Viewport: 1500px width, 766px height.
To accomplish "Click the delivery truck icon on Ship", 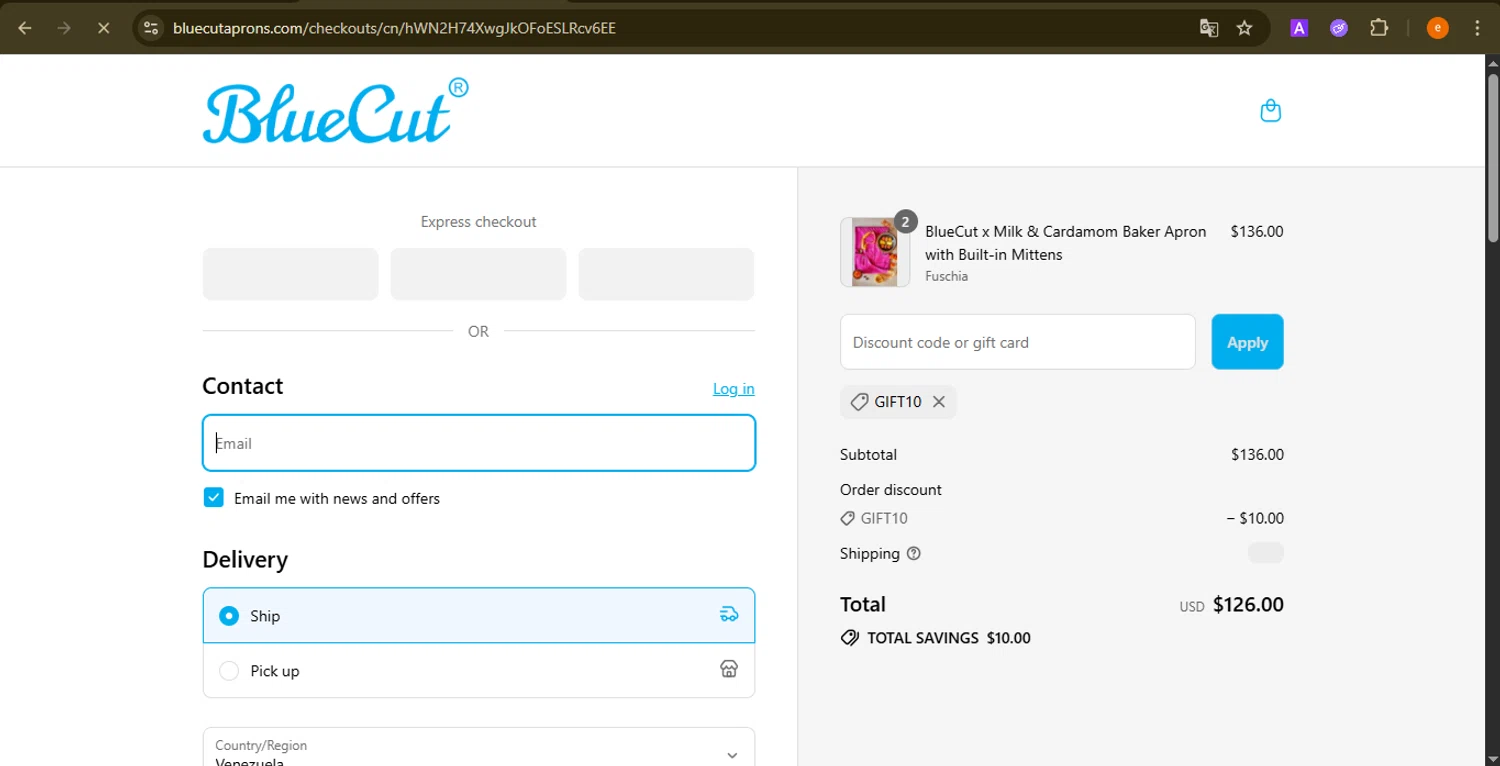I will [729, 614].
